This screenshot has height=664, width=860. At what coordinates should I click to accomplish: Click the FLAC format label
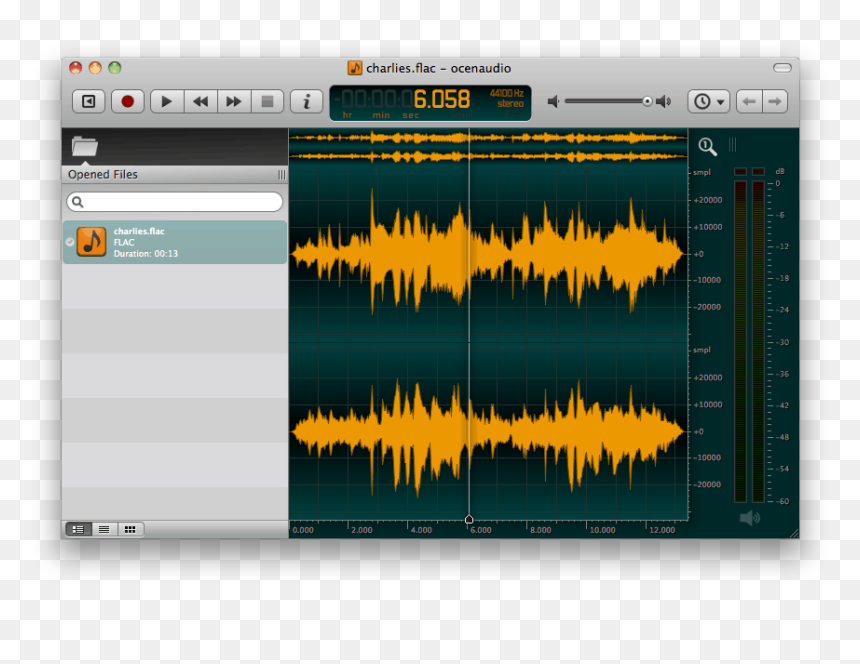[124, 242]
